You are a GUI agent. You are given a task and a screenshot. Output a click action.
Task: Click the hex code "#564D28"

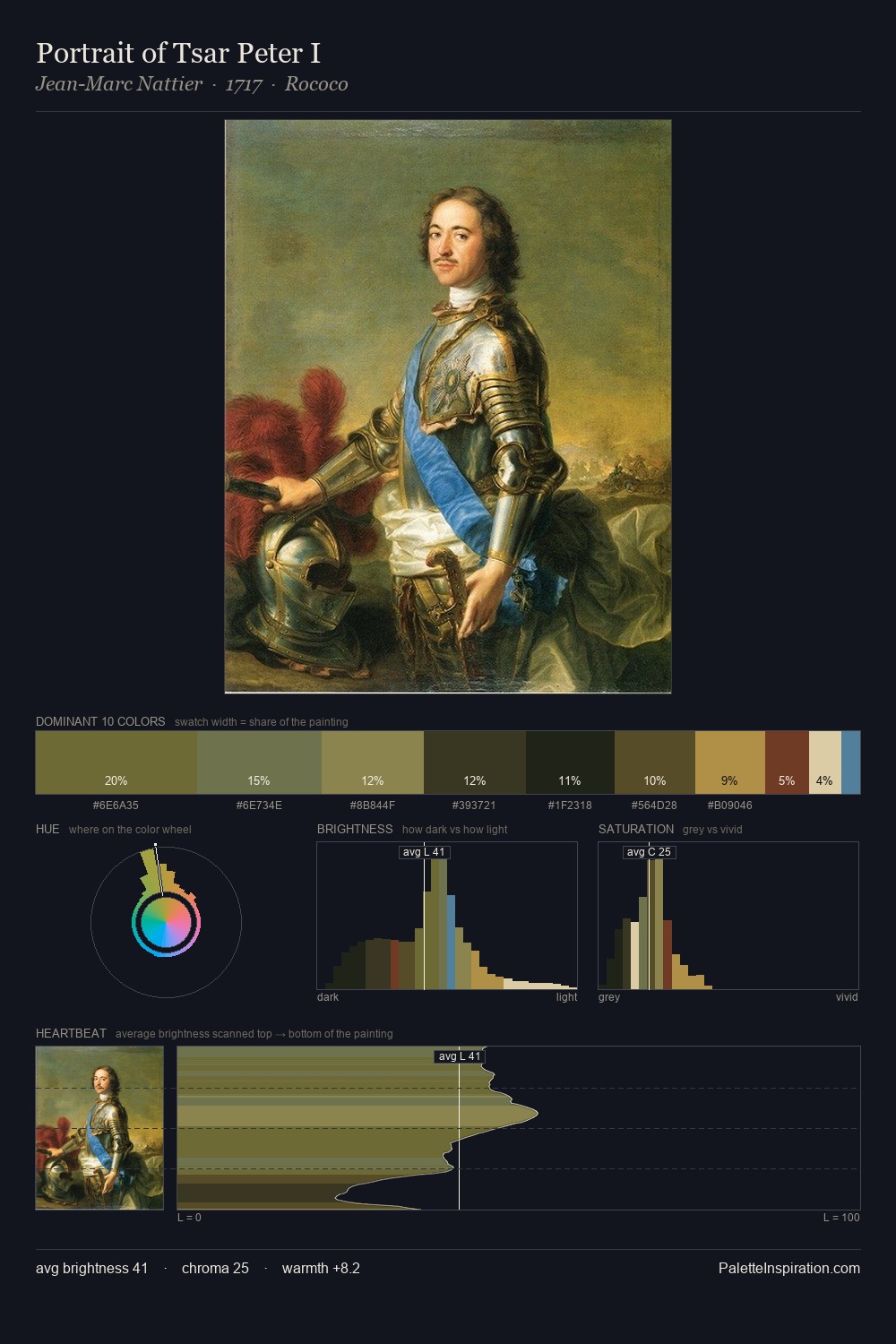click(654, 806)
